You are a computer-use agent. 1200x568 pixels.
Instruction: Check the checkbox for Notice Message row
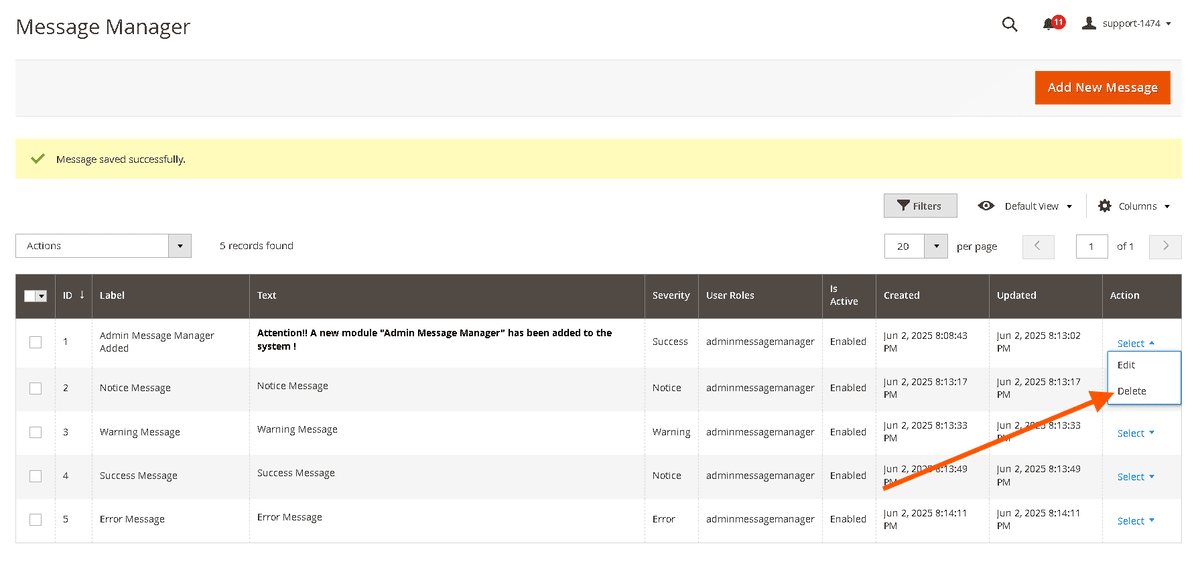pyautogui.click(x=36, y=388)
